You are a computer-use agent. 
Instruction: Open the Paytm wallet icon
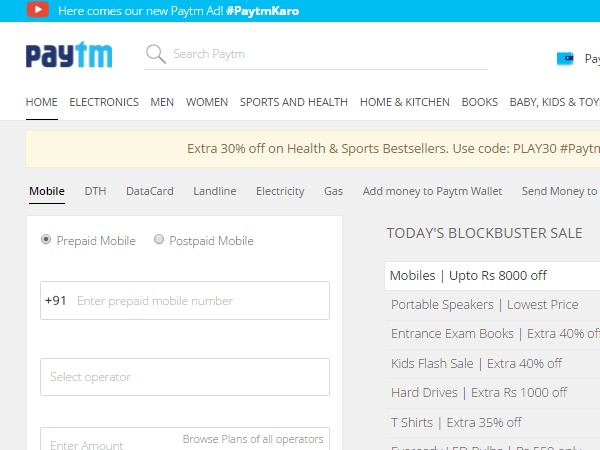pyautogui.click(x=565, y=58)
